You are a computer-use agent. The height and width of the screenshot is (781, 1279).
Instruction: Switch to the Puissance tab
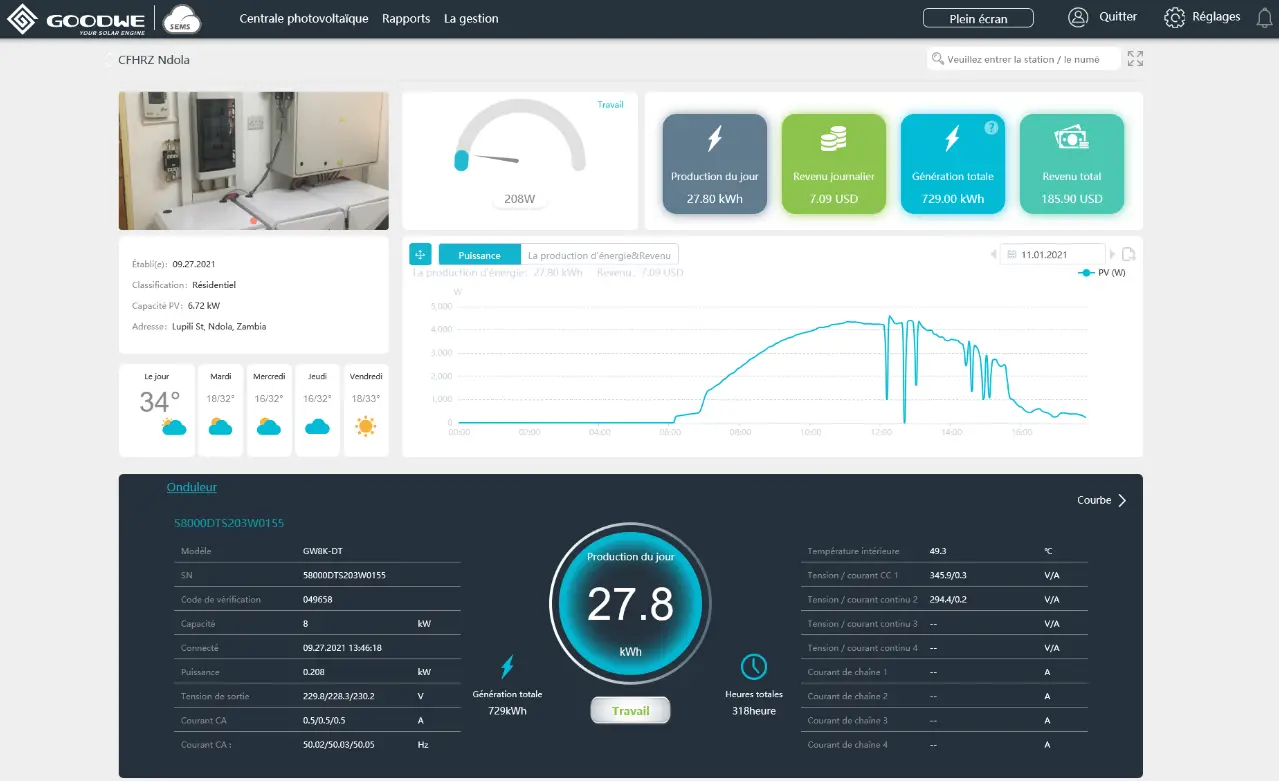coord(478,254)
